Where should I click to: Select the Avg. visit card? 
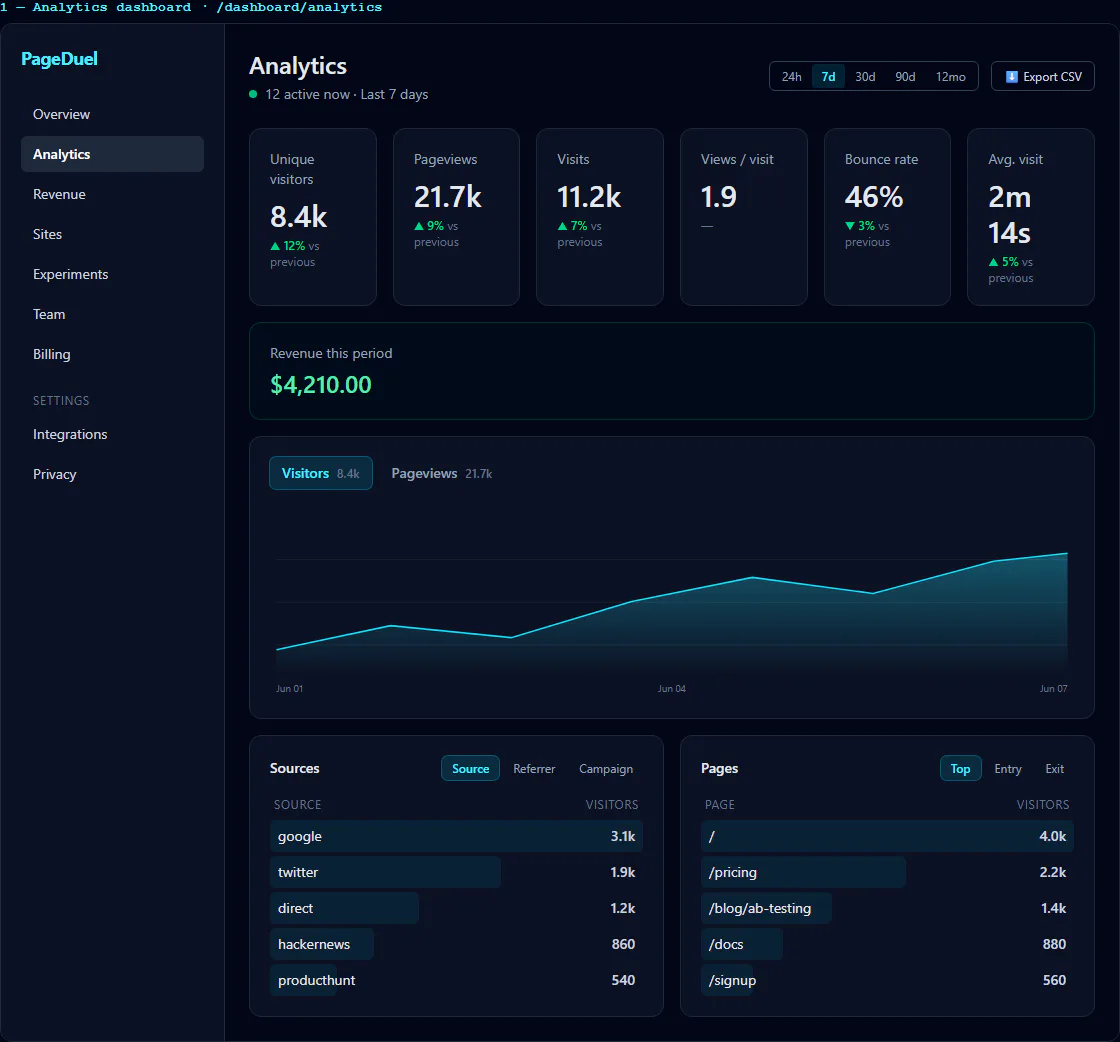tap(1031, 217)
